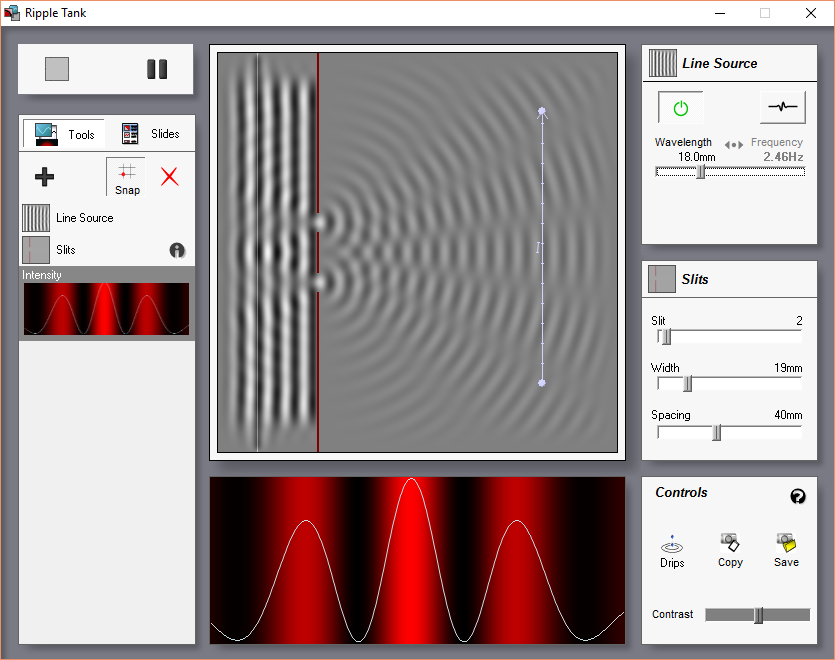Image resolution: width=835 pixels, height=660 pixels.
Task: Swap Wavelength and Frequency with arrows icon
Action: pyautogui.click(x=733, y=145)
